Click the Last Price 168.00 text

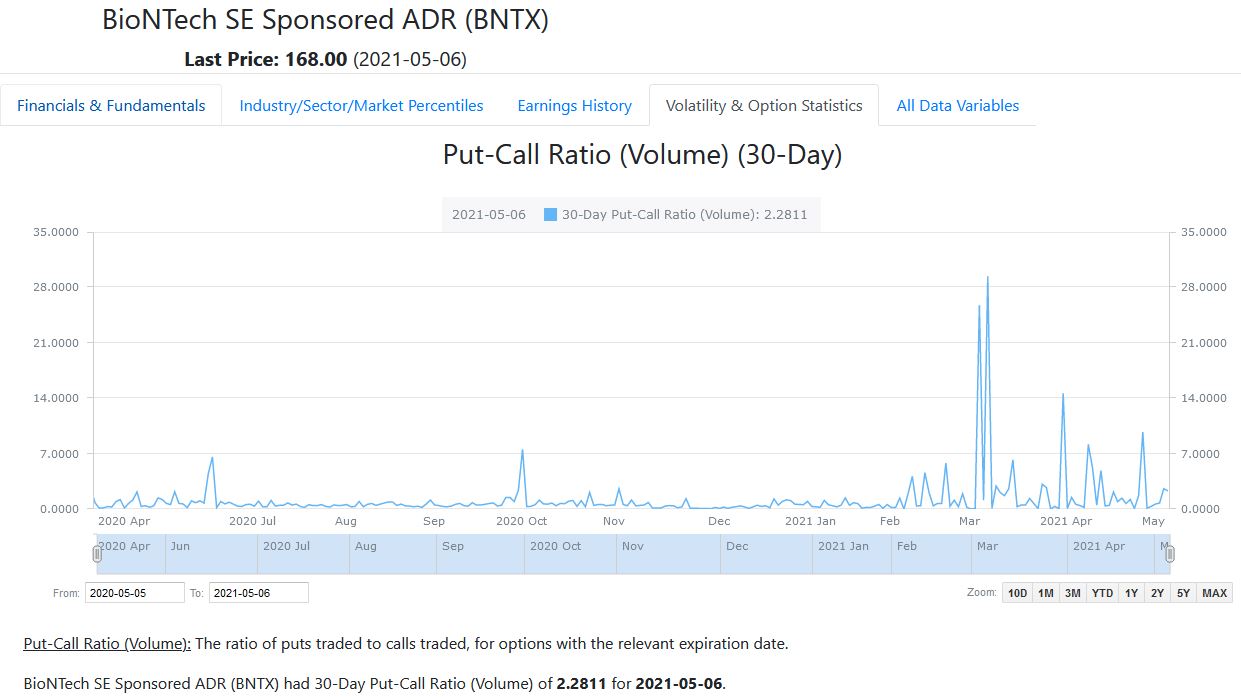click(265, 59)
